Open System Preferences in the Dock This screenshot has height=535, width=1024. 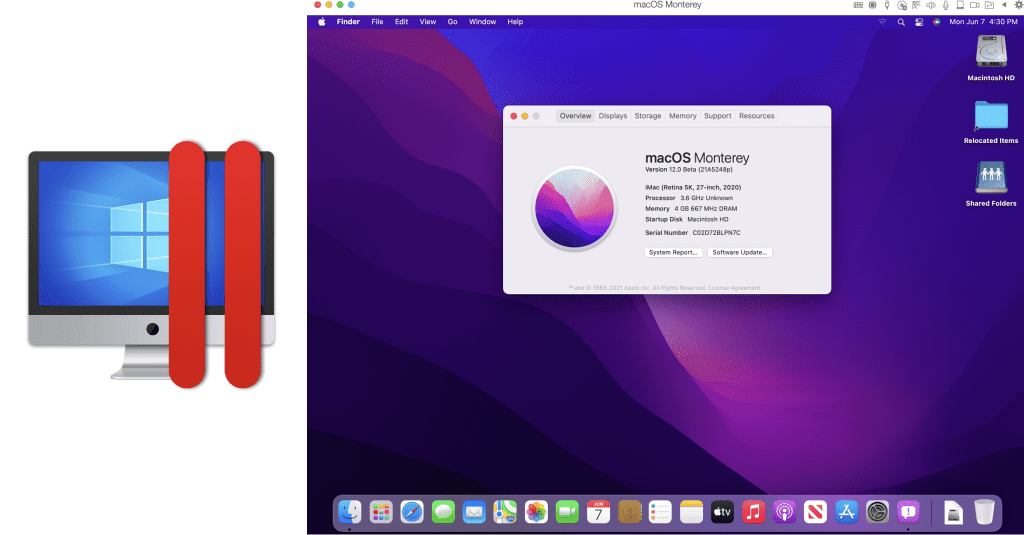click(x=877, y=512)
